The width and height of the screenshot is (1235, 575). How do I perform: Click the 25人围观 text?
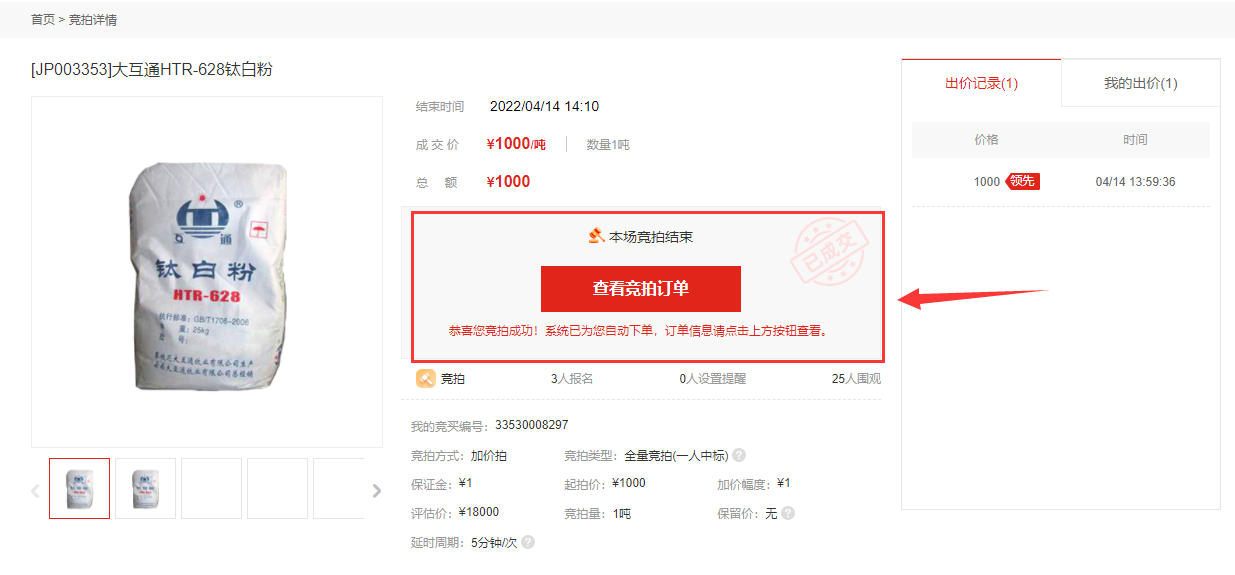[x=856, y=379]
